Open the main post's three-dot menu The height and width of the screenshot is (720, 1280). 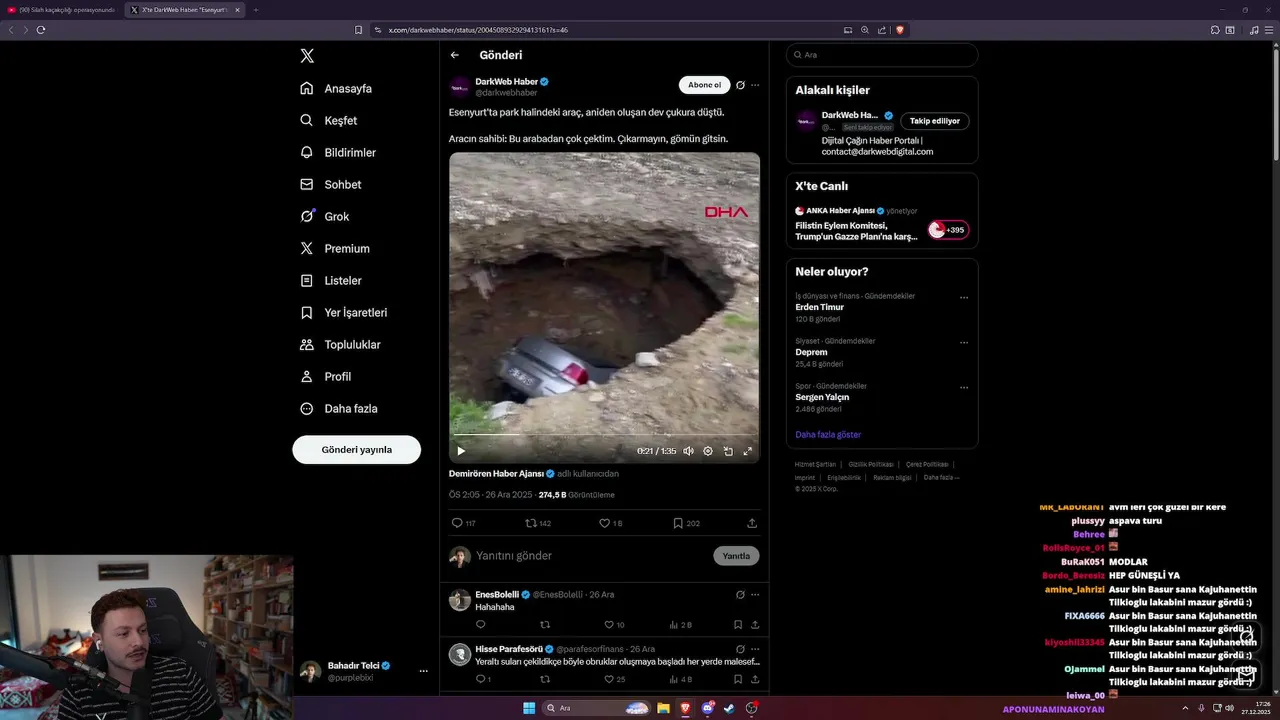click(755, 85)
